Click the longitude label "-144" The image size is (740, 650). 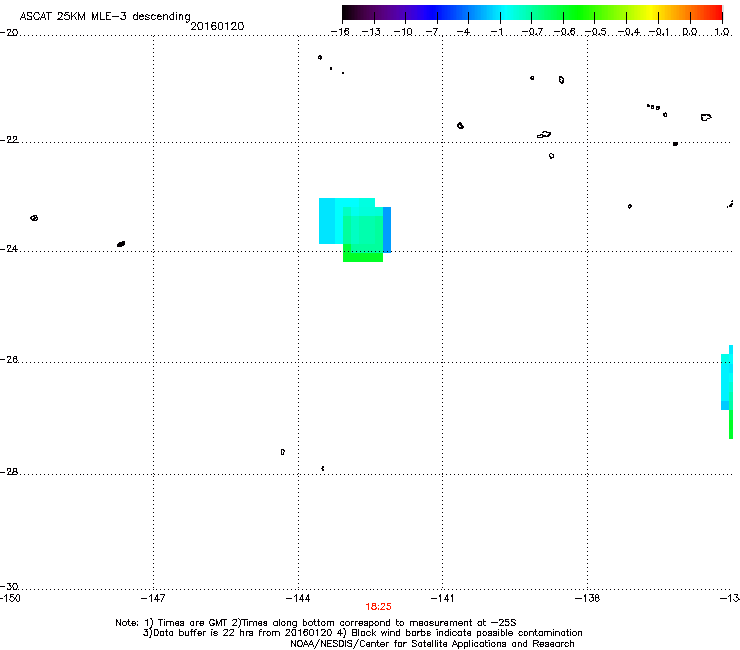pos(298,599)
